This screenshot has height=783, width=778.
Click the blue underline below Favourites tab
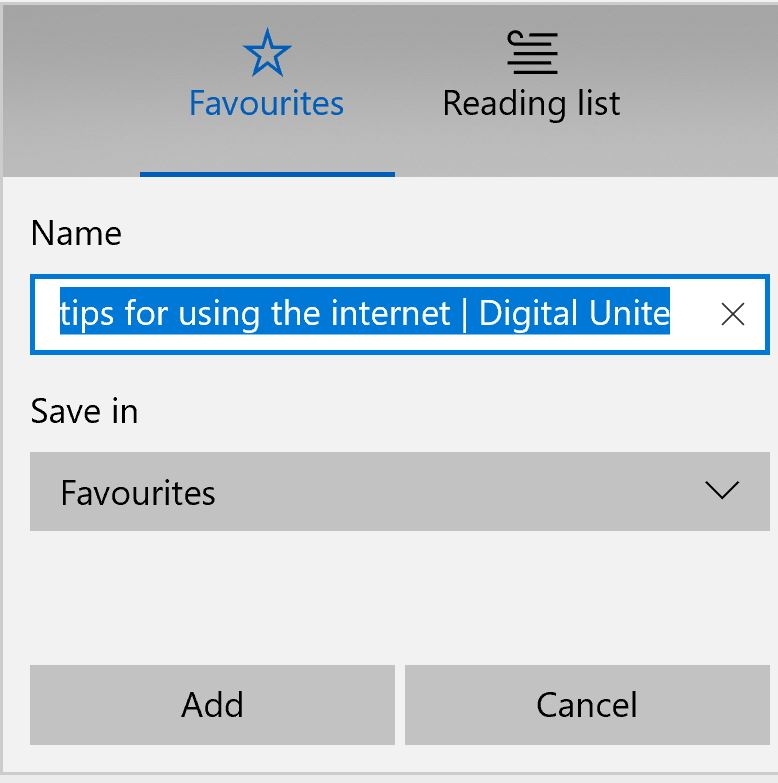click(267, 174)
